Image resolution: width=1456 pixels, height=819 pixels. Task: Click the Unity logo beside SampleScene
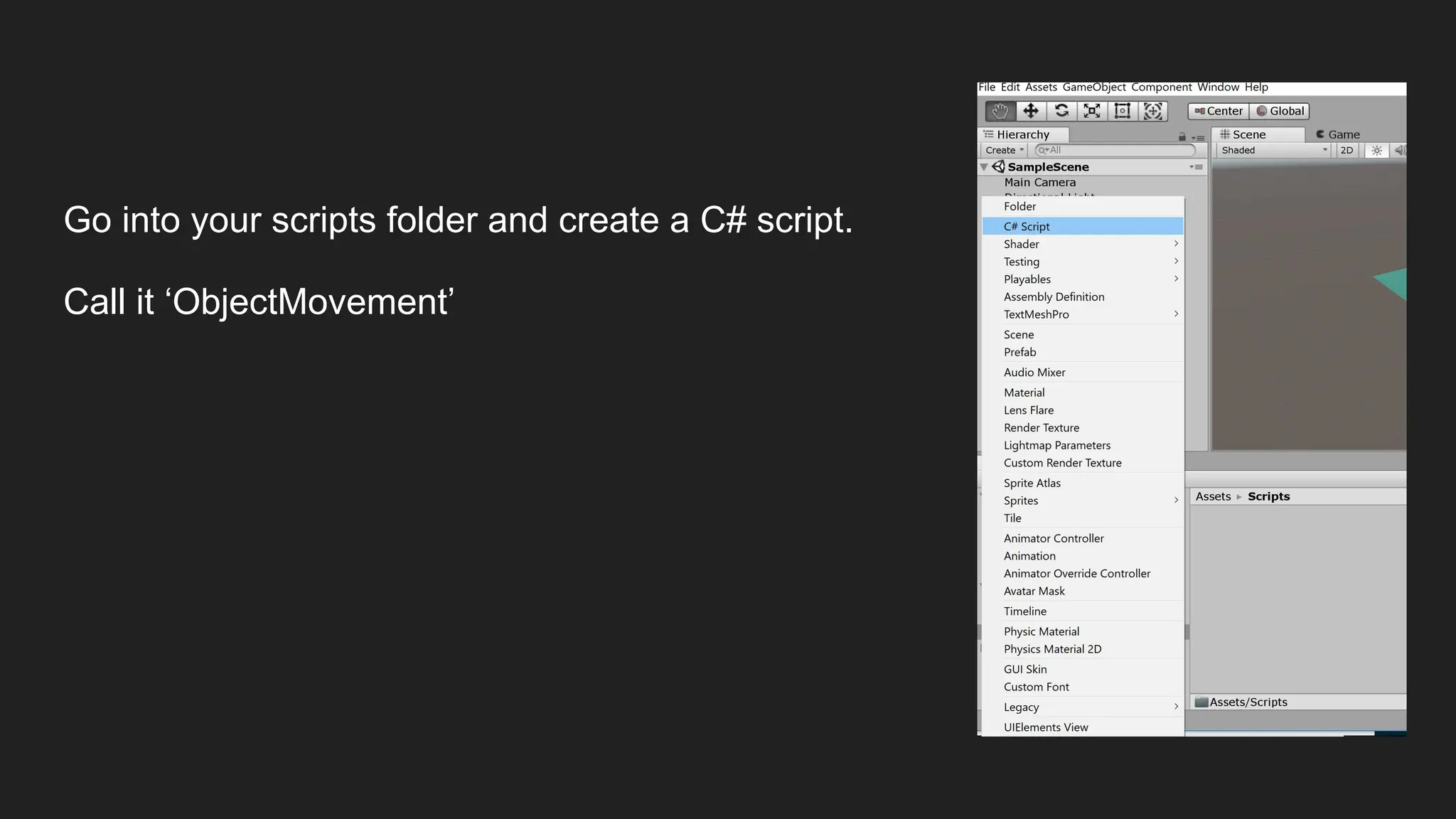[x=999, y=166]
